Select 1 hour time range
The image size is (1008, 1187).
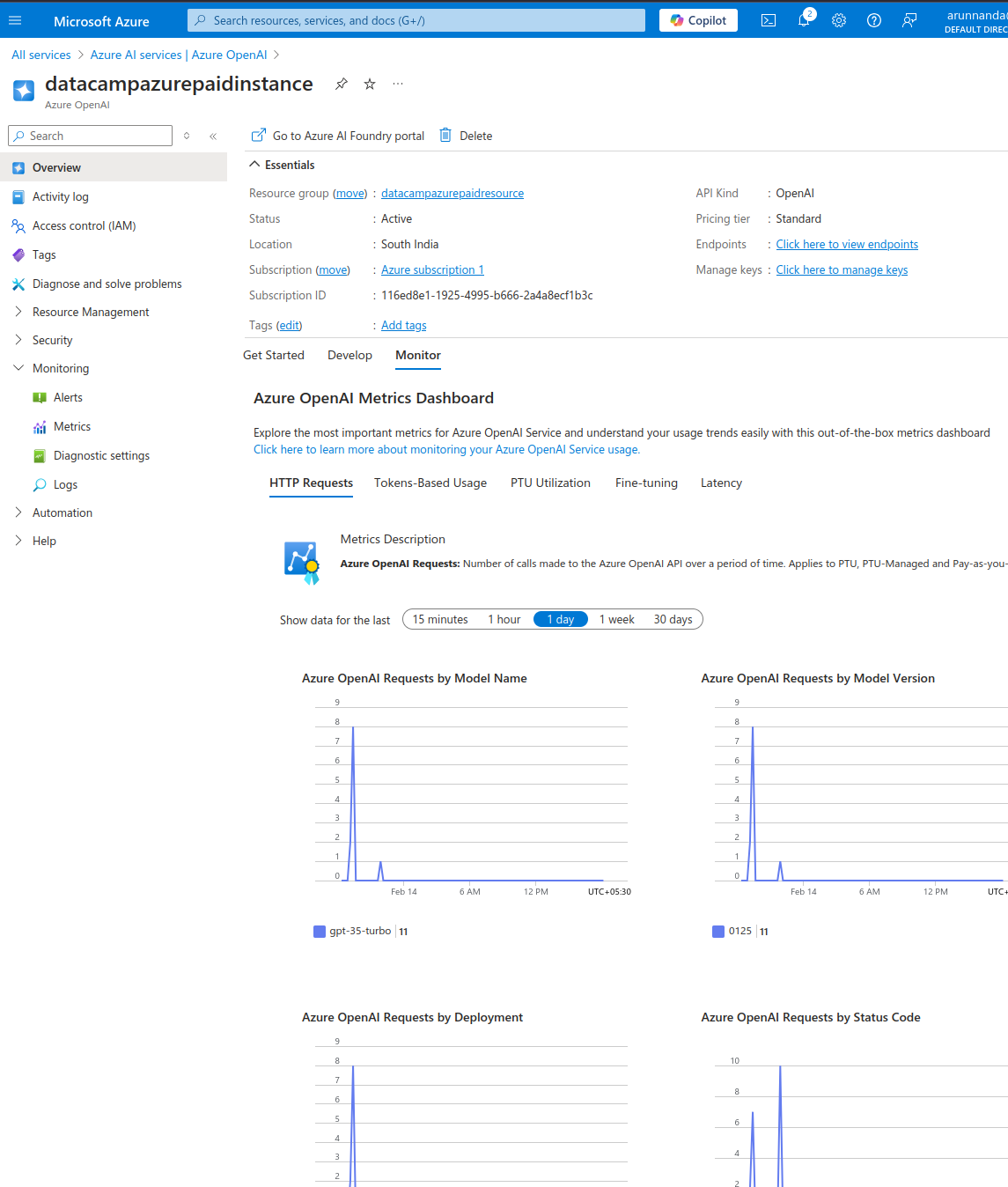[504, 619]
